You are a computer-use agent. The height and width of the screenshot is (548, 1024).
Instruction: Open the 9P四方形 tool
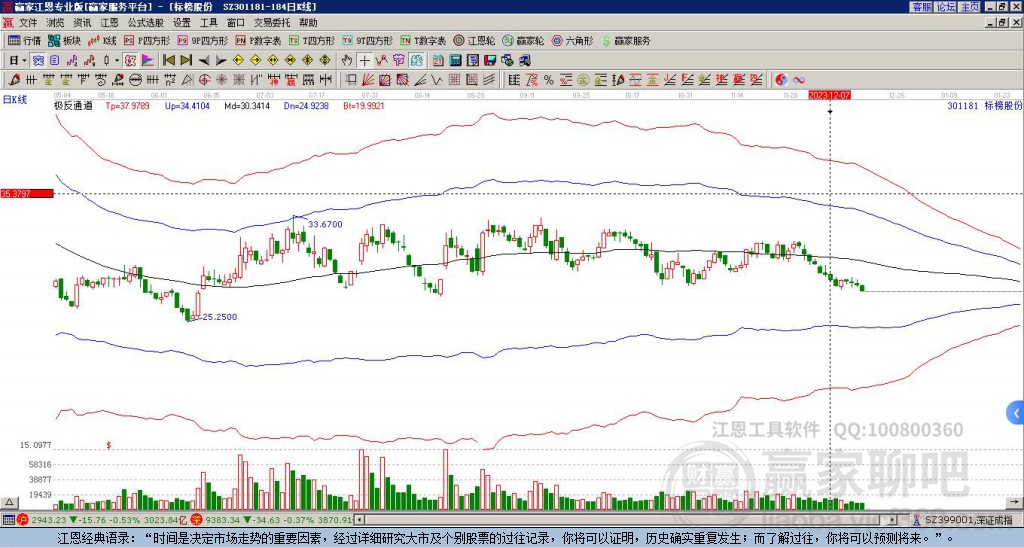click(x=202, y=40)
